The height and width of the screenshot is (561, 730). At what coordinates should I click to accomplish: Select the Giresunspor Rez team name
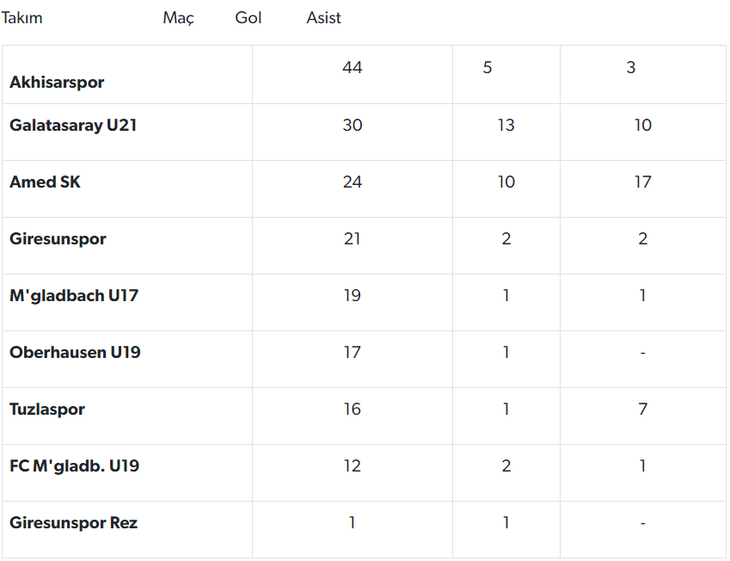coord(74,523)
